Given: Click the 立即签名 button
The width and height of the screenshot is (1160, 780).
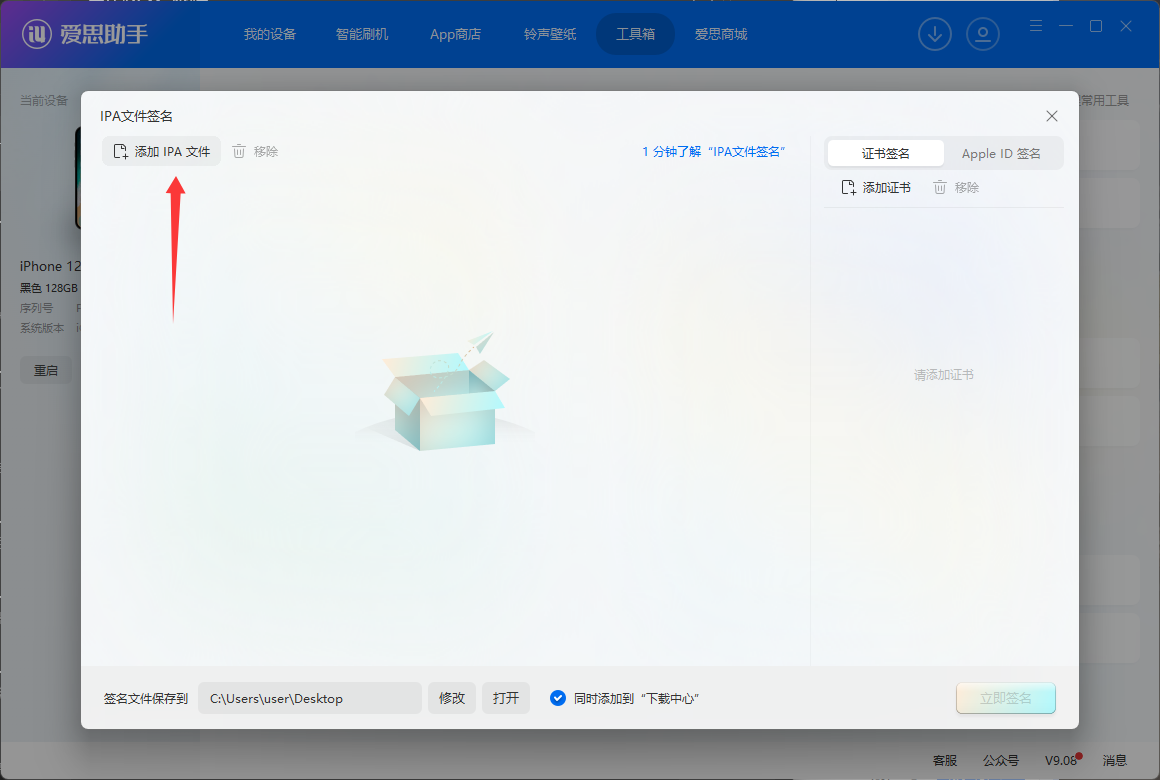Looking at the screenshot, I should [x=1005, y=698].
